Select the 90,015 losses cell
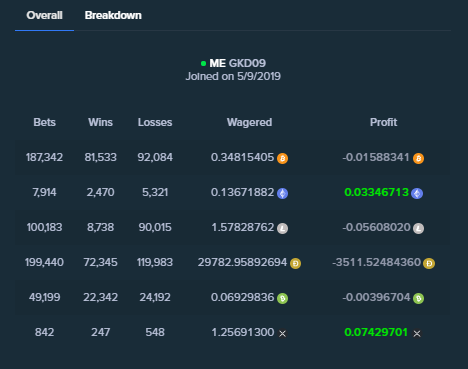 click(x=155, y=227)
